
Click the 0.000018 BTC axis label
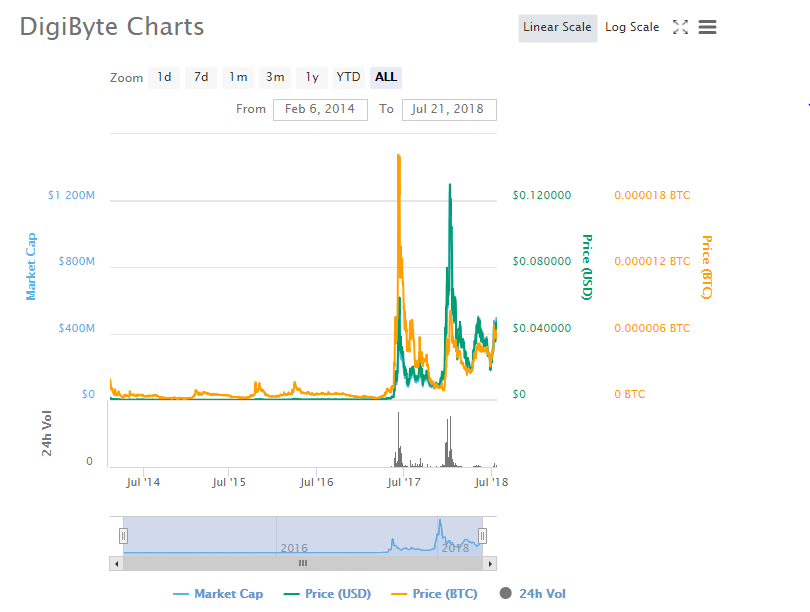click(652, 195)
